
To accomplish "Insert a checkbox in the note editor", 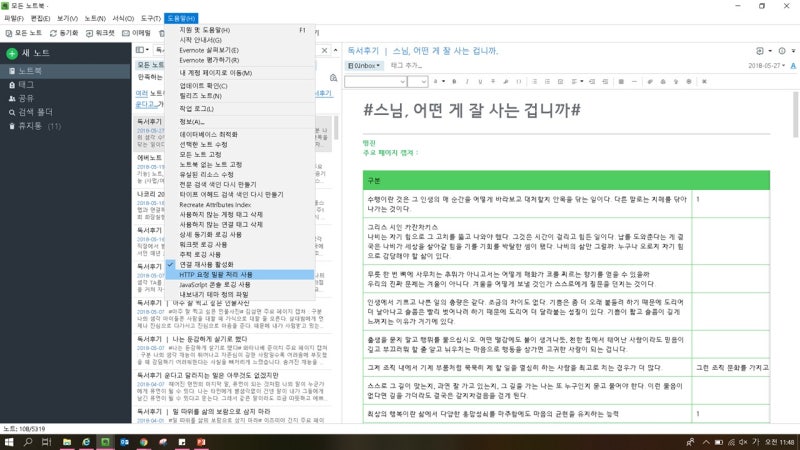I will [560, 82].
